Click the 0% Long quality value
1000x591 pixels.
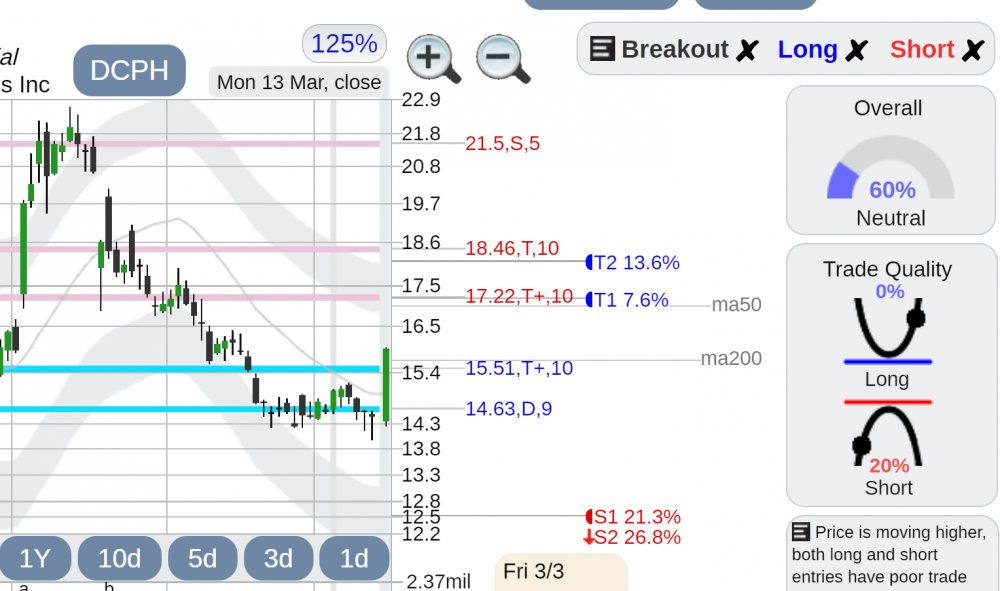(890, 291)
